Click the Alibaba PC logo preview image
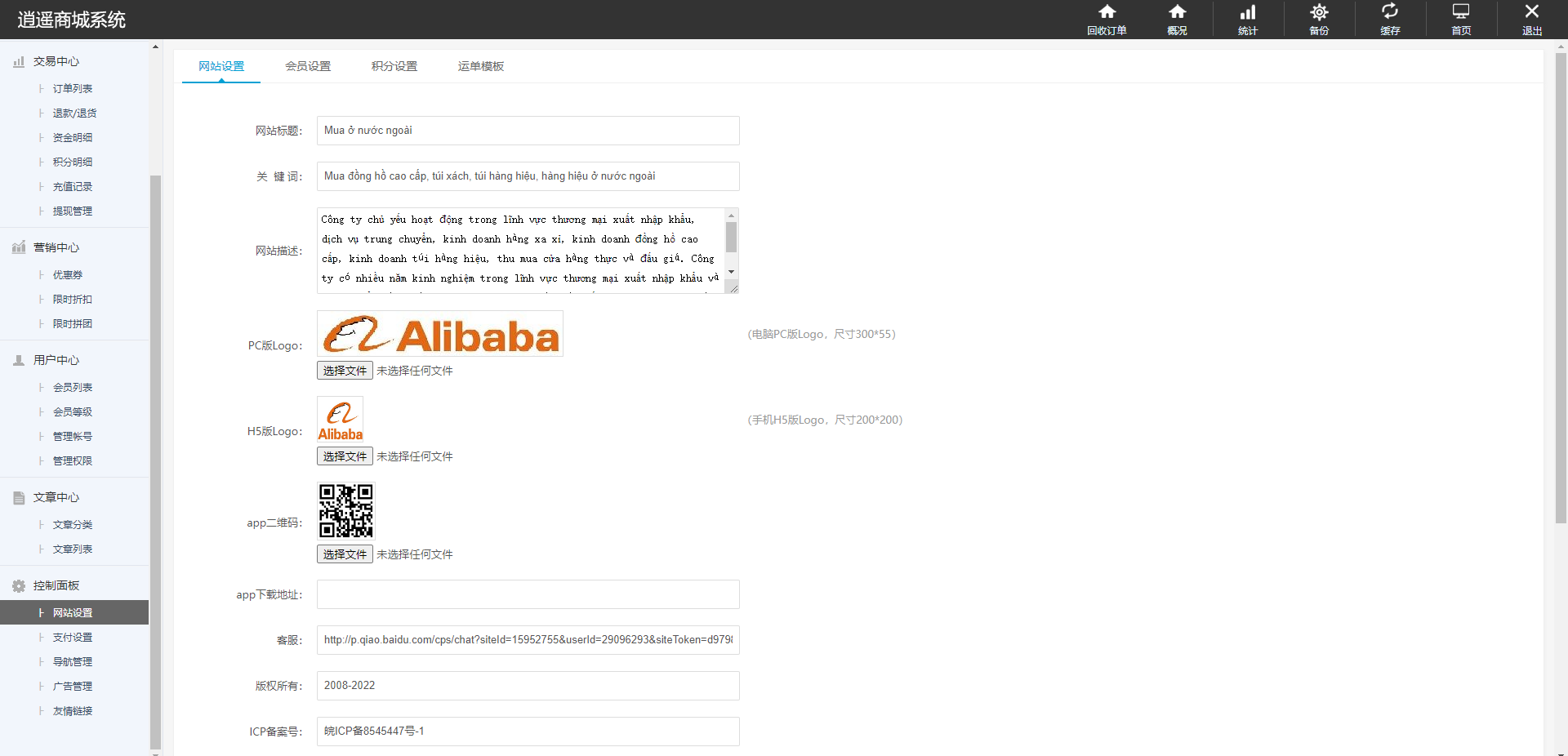1568x756 pixels. click(x=440, y=333)
